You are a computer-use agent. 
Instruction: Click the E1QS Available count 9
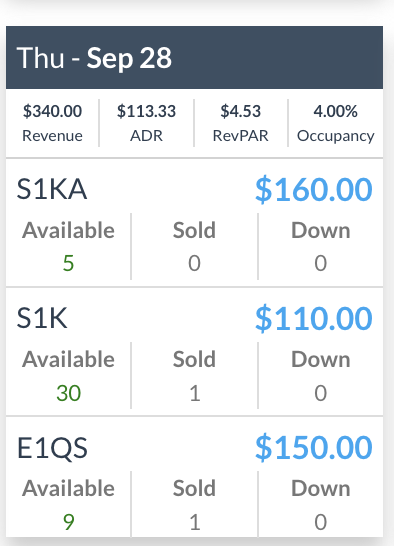68,522
